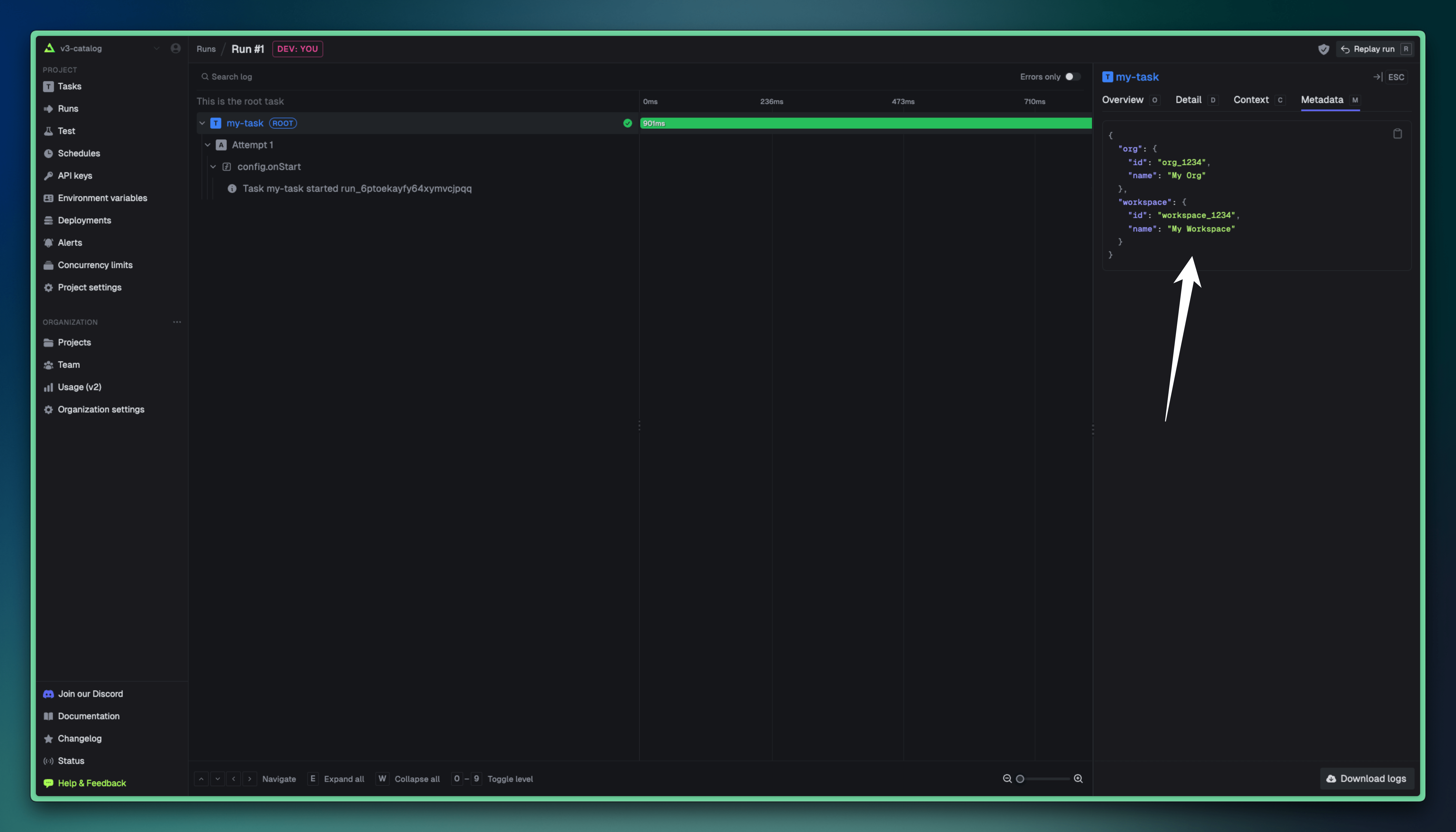
Task: Copy metadata JSON with clipboard icon
Action: [1397, 134]
